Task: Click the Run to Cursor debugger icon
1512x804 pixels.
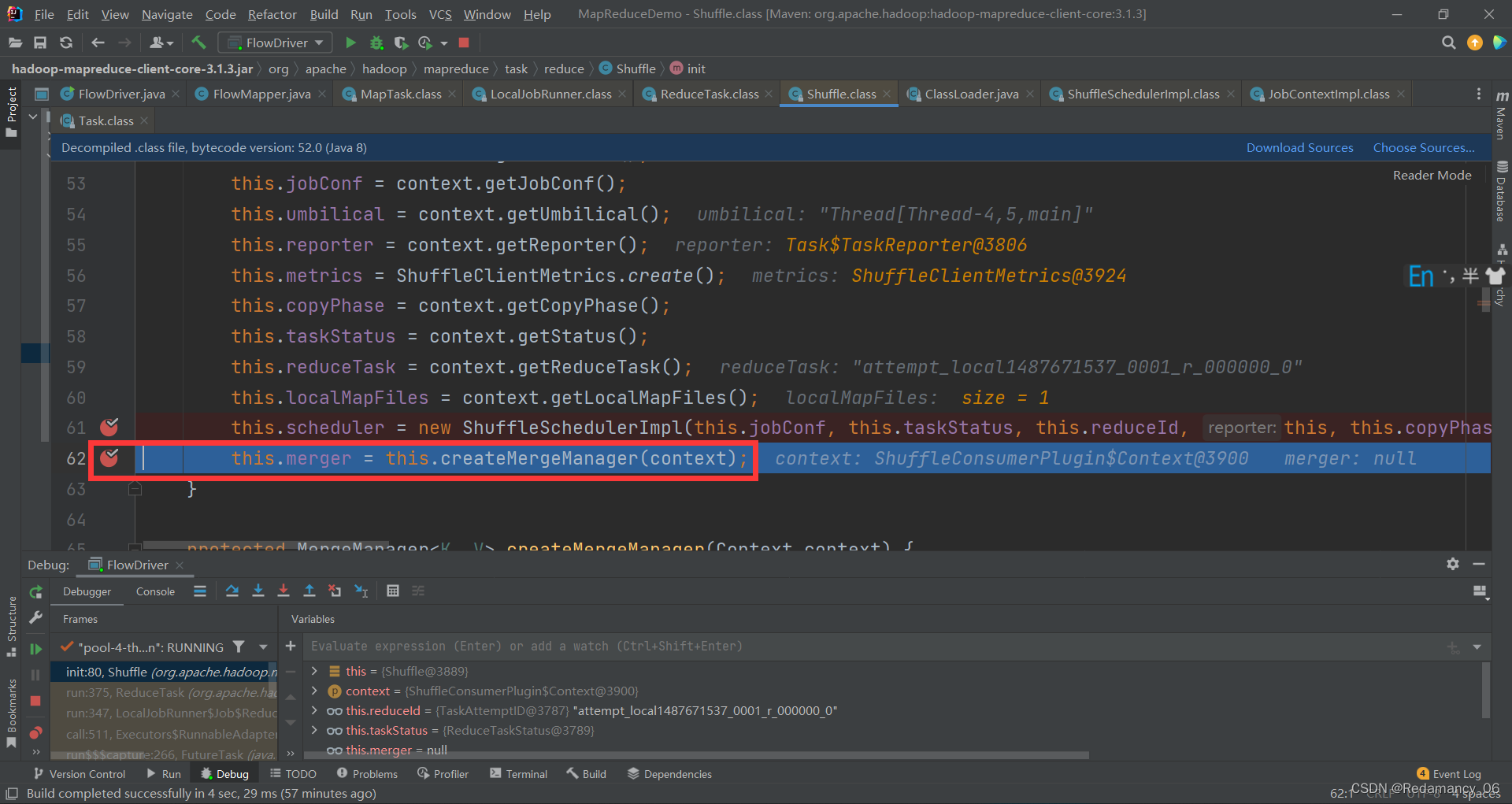Action: click(x=361, y=591)
